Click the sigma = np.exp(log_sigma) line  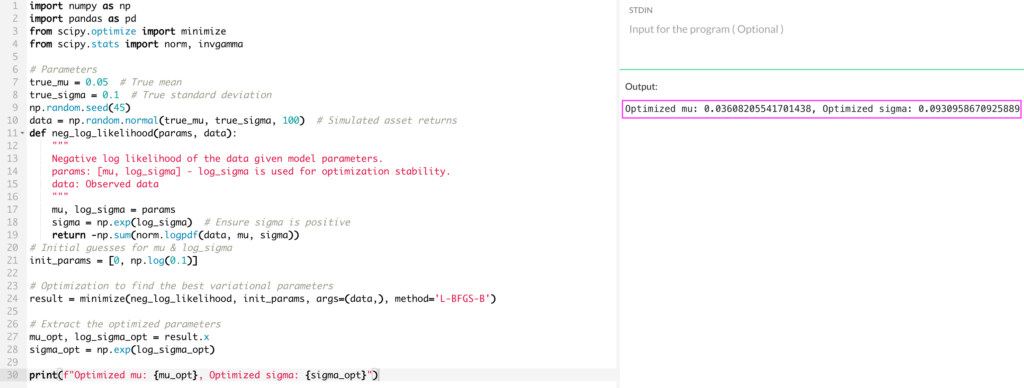click(x=201, y=222)
